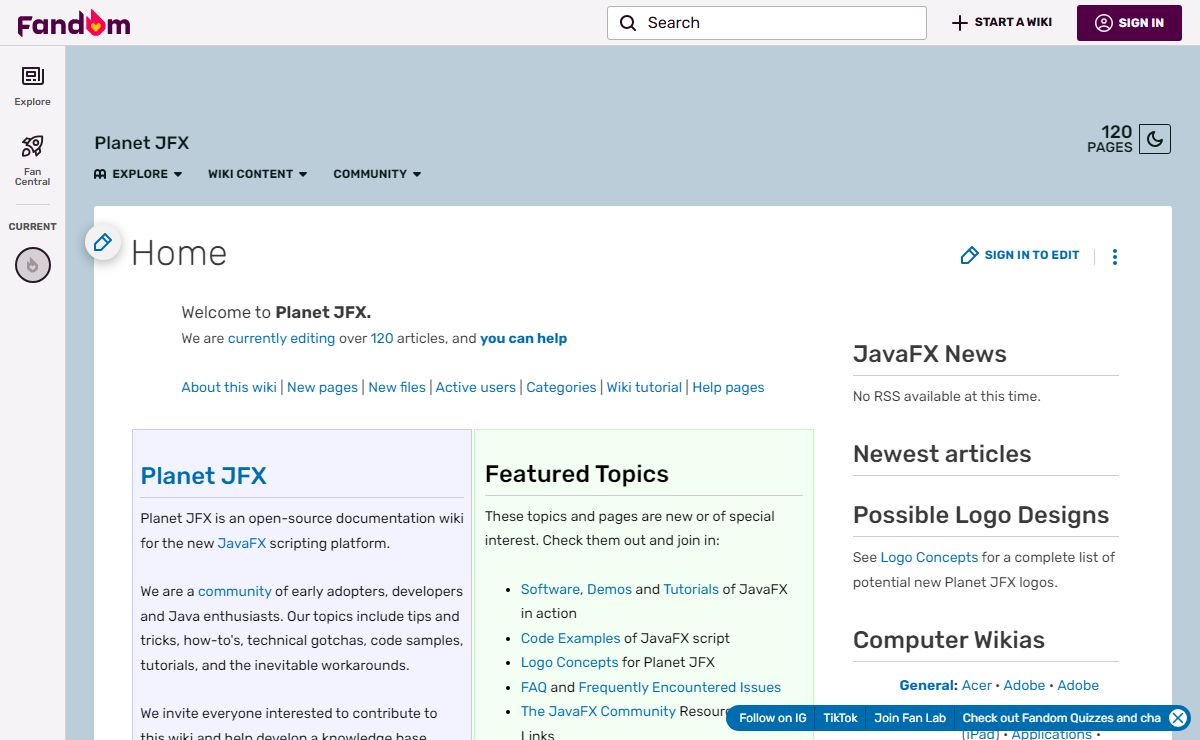Screen dimensions: 1200x740
Task: Open the Help pages link
Action: tap(728, 387)
